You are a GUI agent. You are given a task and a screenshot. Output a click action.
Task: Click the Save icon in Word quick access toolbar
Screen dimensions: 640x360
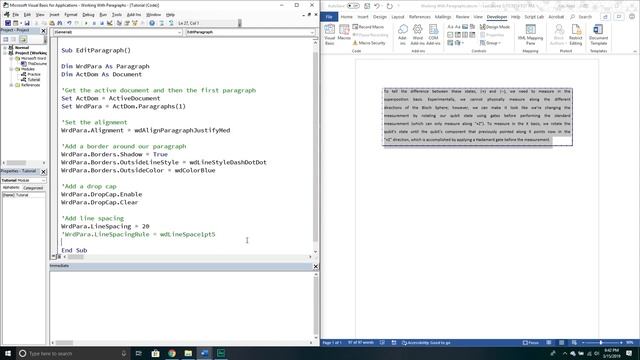[x=367, y=6]
